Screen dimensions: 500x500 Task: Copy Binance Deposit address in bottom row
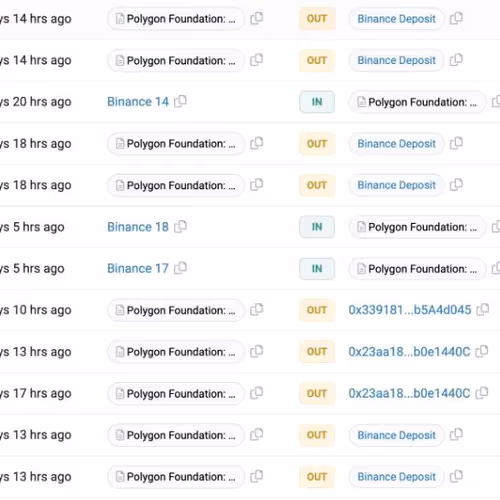coord(456,476)
